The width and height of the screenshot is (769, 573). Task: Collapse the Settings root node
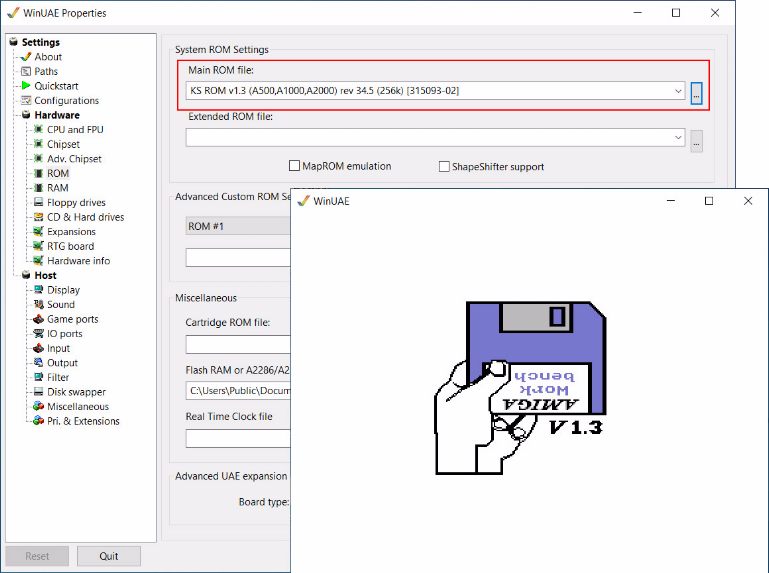coord(14,42)
